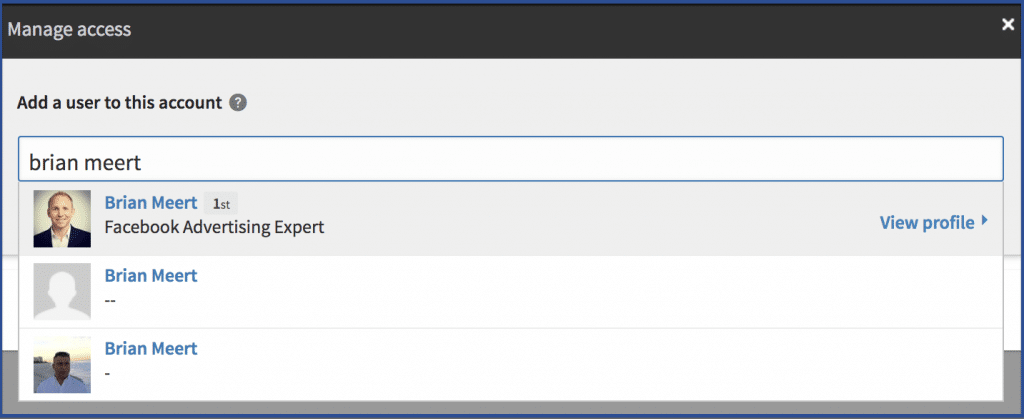1024x419 pixels.
Task: Close the Manage access dialog
Action: point(1008,25)
